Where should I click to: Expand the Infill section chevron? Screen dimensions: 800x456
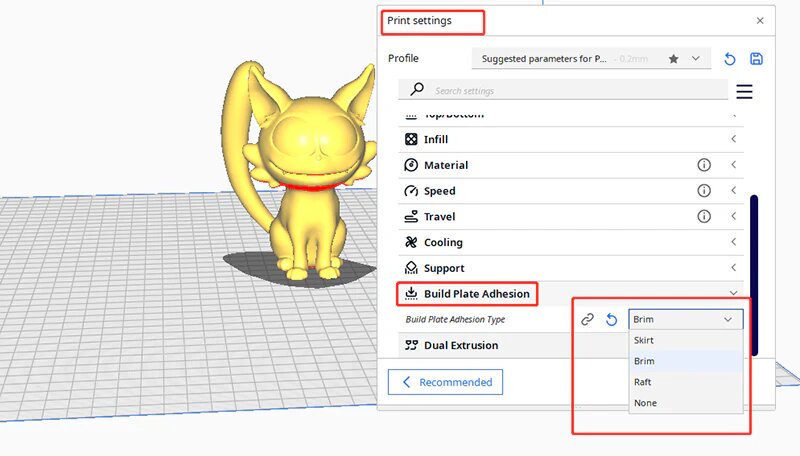click(x=733, y=139)
